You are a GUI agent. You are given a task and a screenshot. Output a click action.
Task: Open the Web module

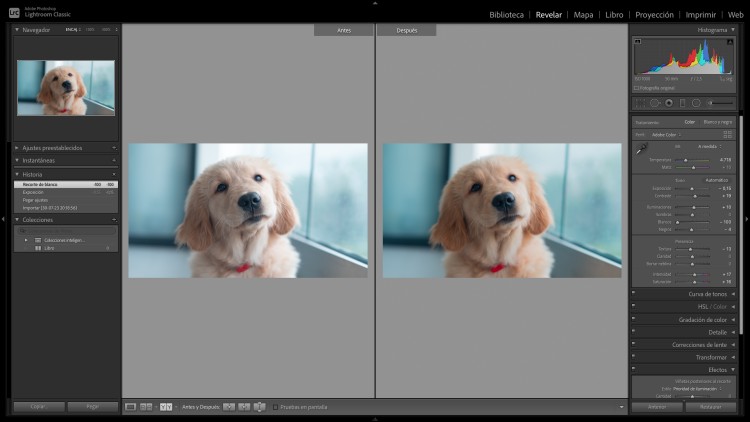[x=736, y=15]
